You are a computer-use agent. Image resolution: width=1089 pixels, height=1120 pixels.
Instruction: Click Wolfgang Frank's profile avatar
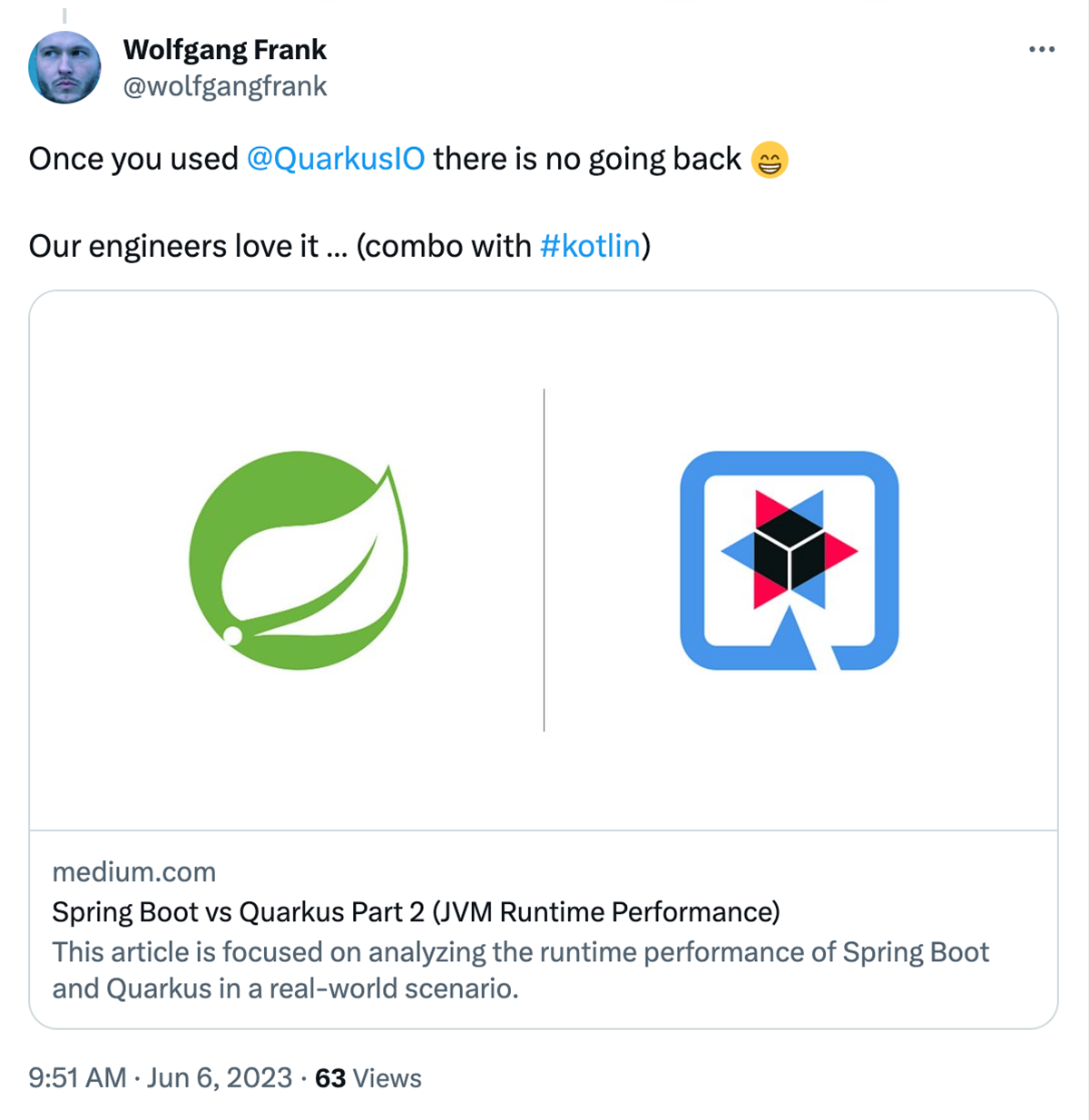[x=64, y=67]
